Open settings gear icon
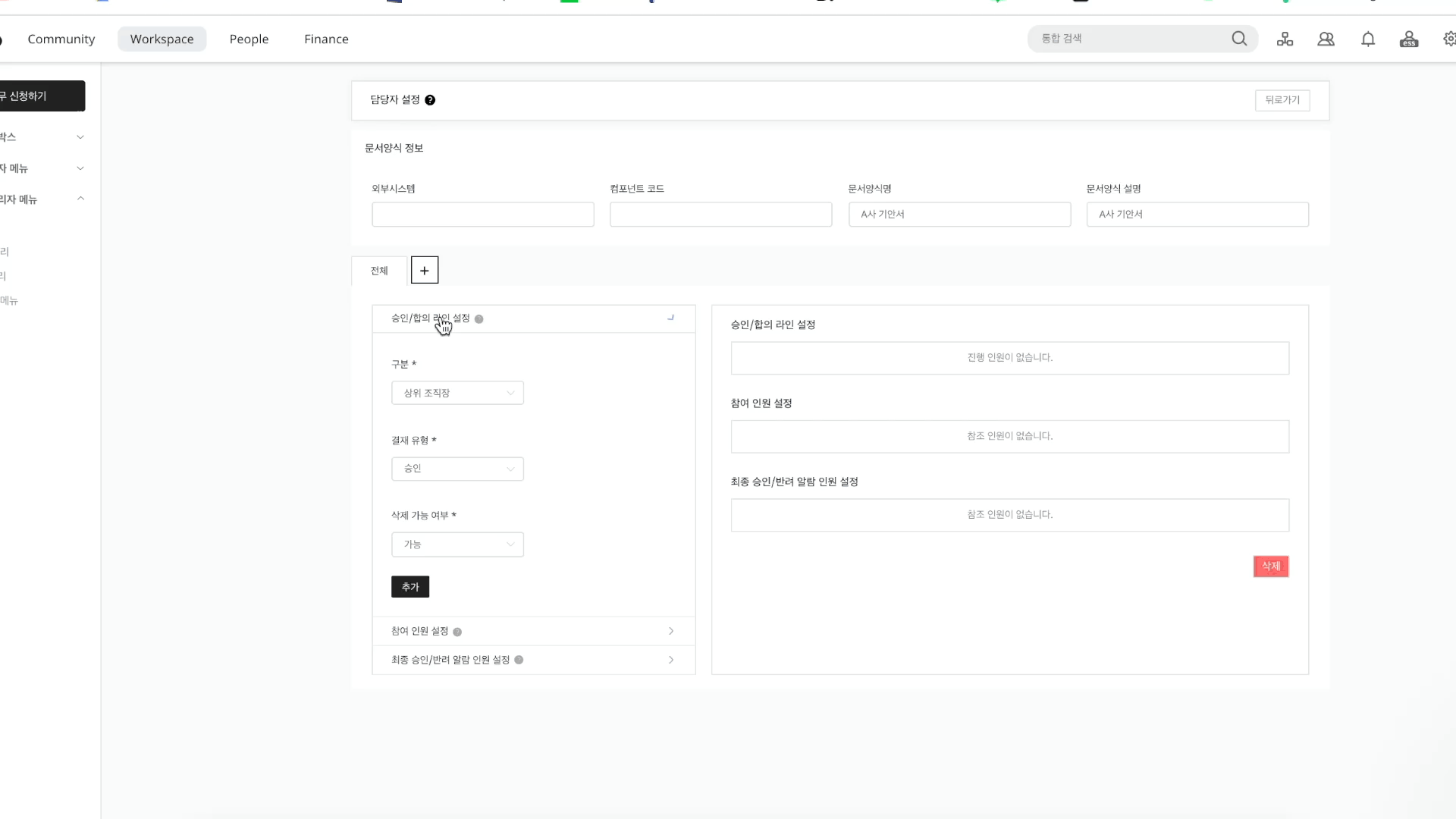1456x819 pixels. click(x=1449, y=39)
